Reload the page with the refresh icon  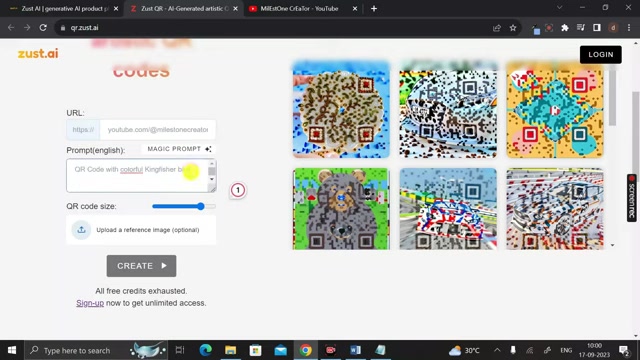click(x=43, y=28)
